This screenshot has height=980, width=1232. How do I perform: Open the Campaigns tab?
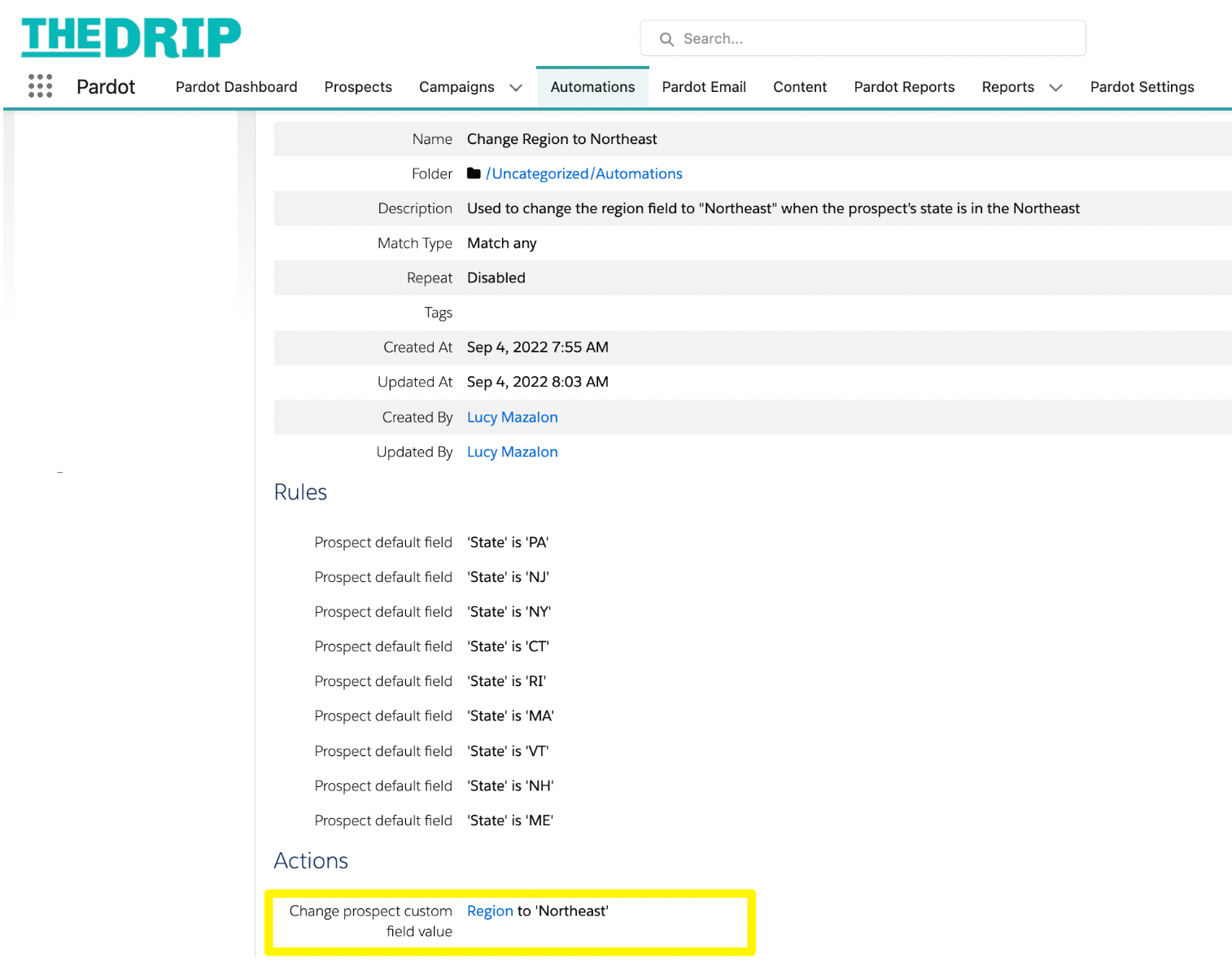tap(457, 87)
